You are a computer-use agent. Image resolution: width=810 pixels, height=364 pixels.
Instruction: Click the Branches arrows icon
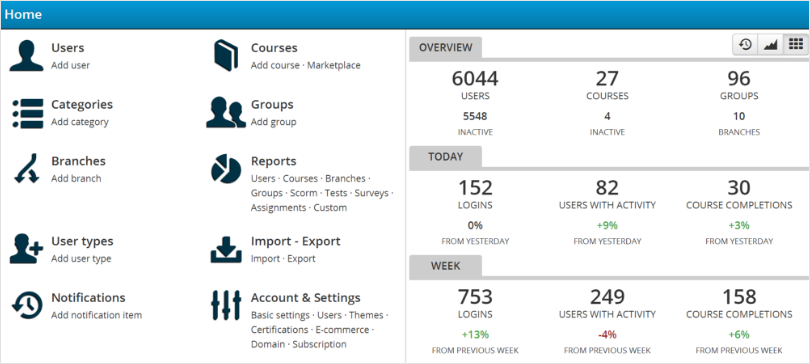pyautogui.click(x=26, y=168)
